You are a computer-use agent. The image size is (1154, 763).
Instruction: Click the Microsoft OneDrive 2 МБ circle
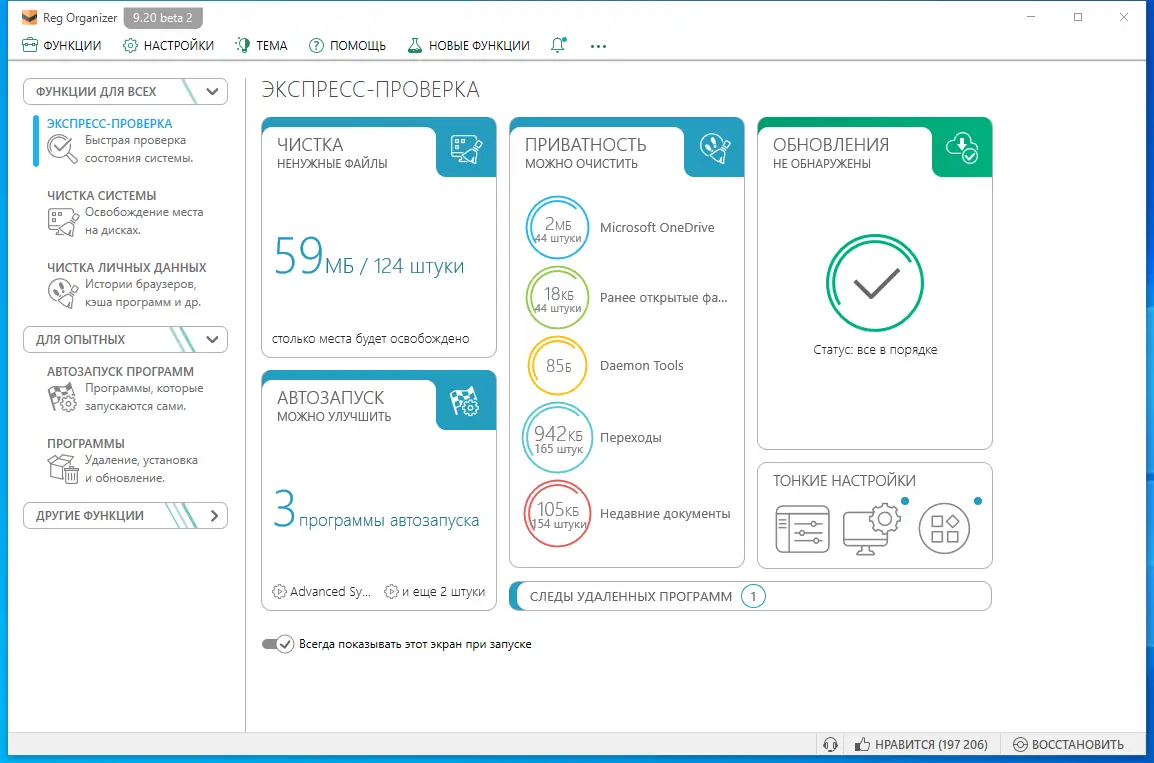tap(558, 227)
